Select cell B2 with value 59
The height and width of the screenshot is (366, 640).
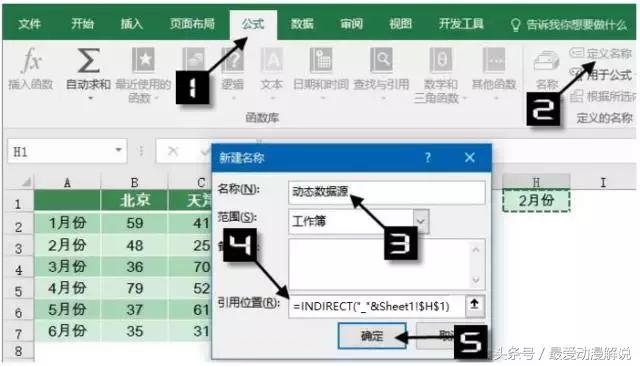click(x=134, y=222)
